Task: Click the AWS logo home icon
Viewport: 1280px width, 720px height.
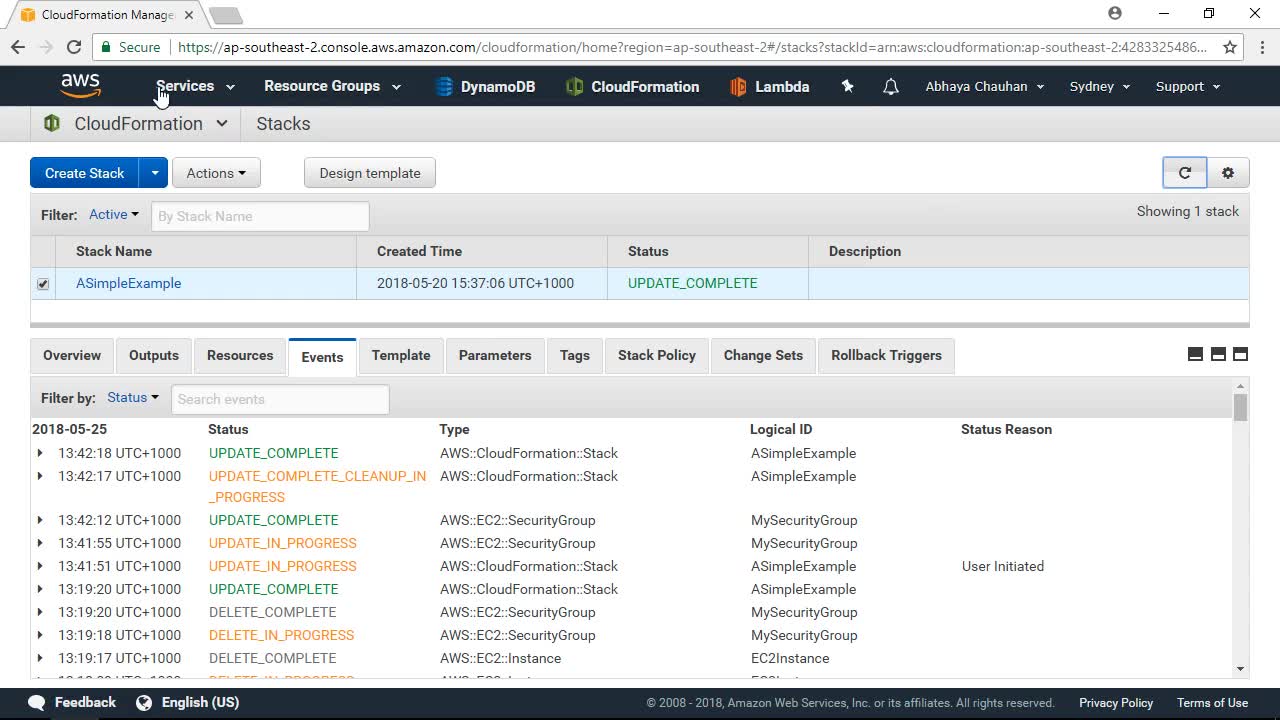Action: click(80, 86)
